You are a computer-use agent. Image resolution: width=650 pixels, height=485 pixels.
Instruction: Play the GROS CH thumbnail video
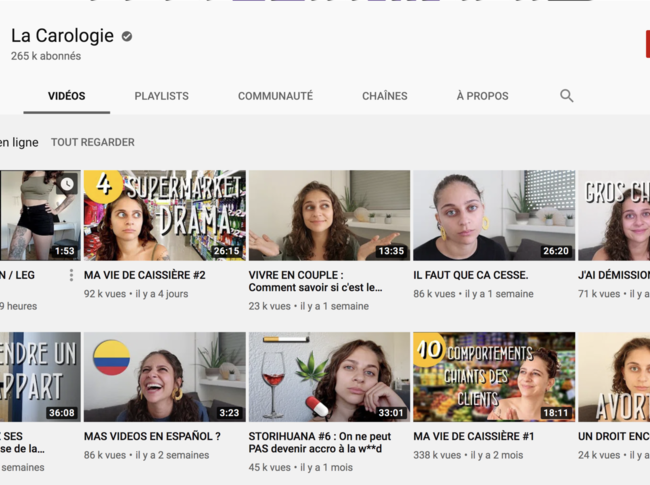(x=614, y=215)
